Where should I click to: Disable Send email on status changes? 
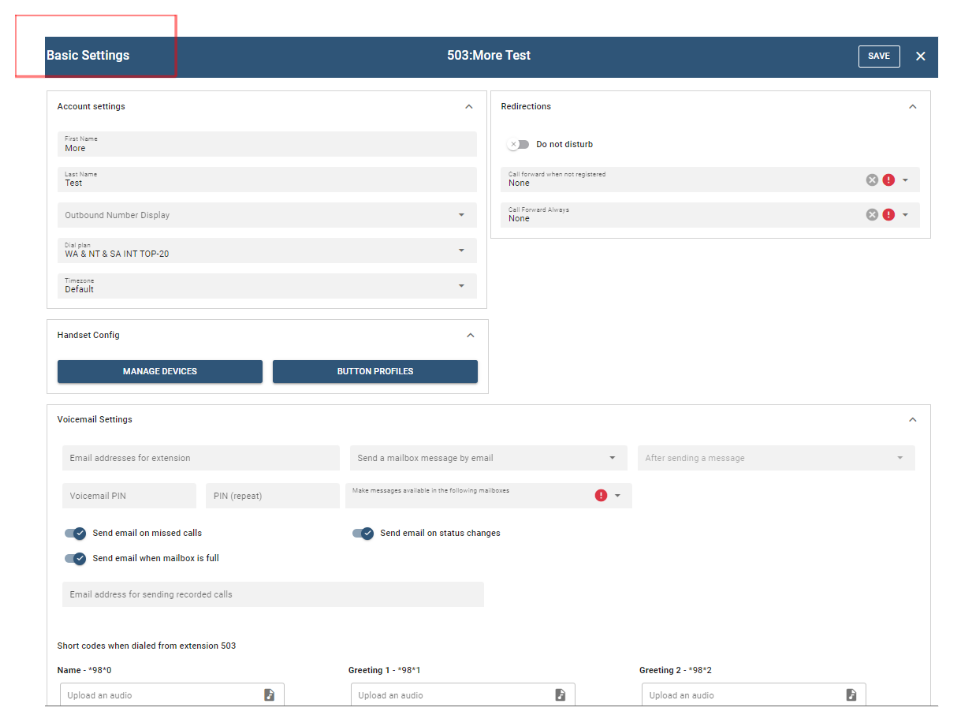point(363,533)
